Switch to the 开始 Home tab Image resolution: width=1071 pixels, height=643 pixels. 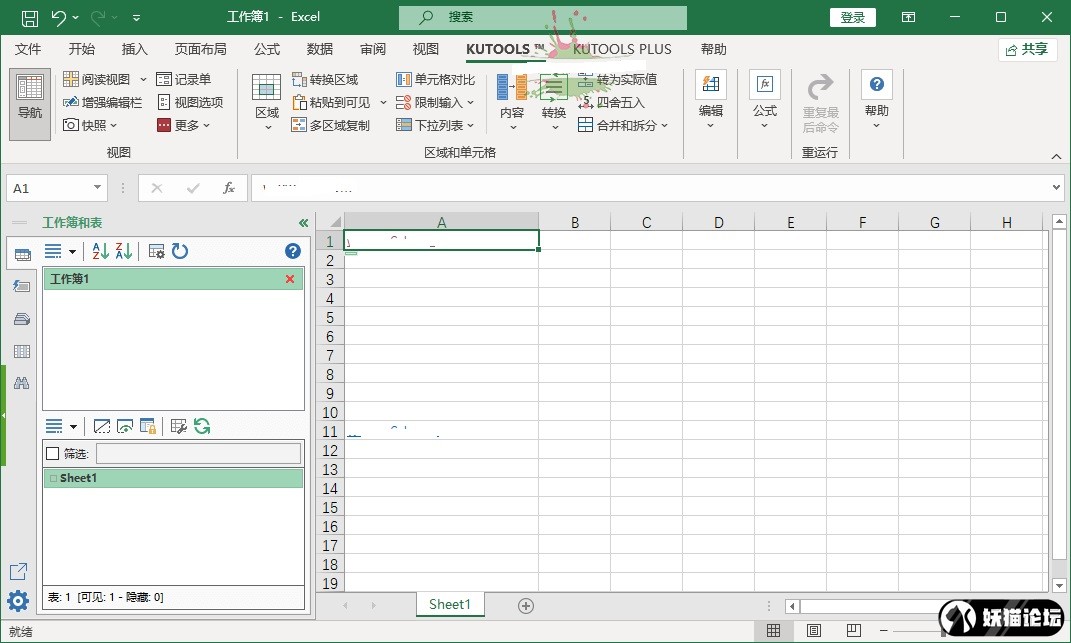[81, 49]
